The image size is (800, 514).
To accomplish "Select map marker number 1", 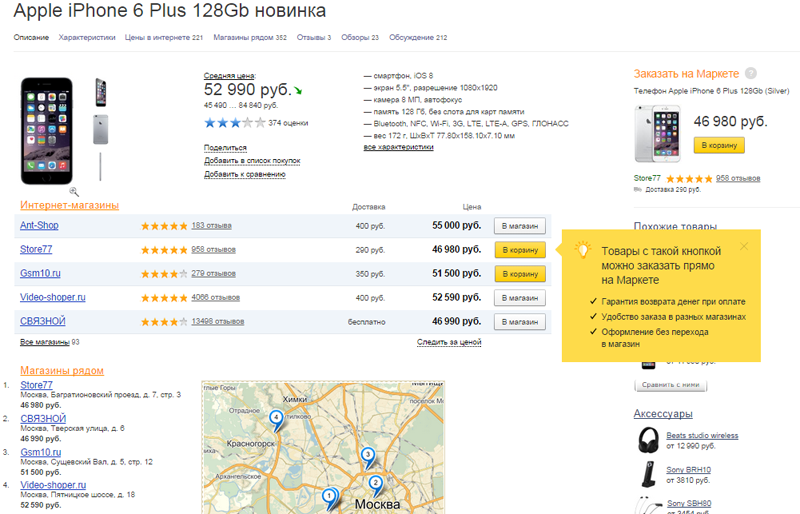I will [x=330, y=499].
